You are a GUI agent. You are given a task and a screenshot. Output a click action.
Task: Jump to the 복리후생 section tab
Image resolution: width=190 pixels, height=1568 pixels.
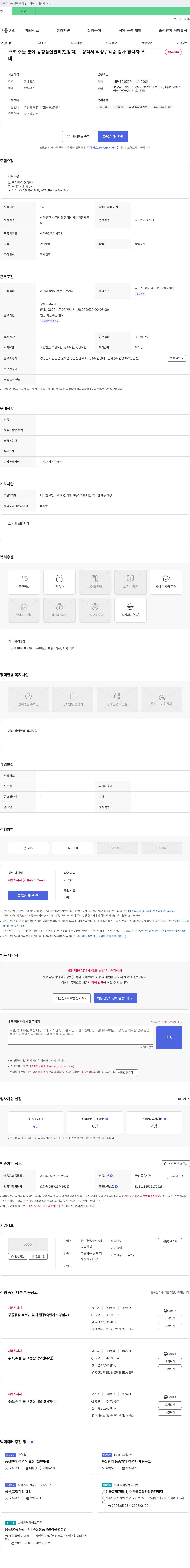click(111, 43)
